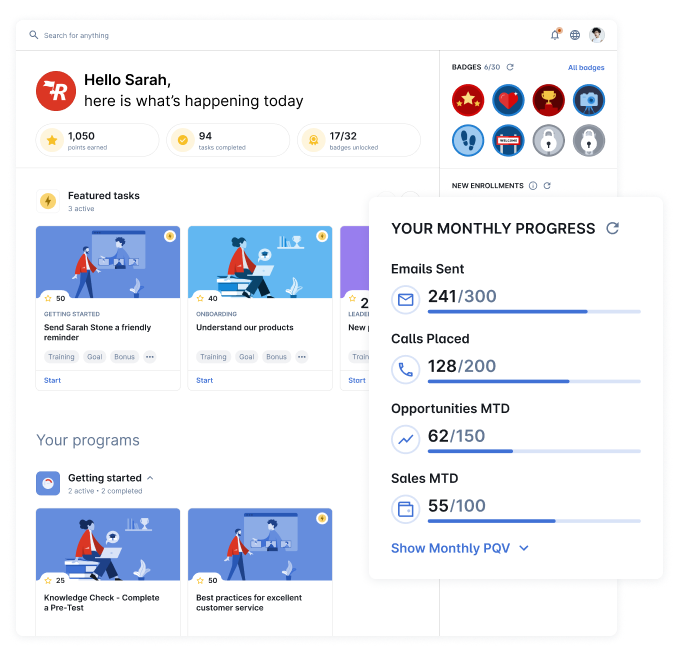The width and height of the screenshot is (696, 656).
Task: Click Training tag on Send Sarah Stone card
Action: (x=61, y=357)
